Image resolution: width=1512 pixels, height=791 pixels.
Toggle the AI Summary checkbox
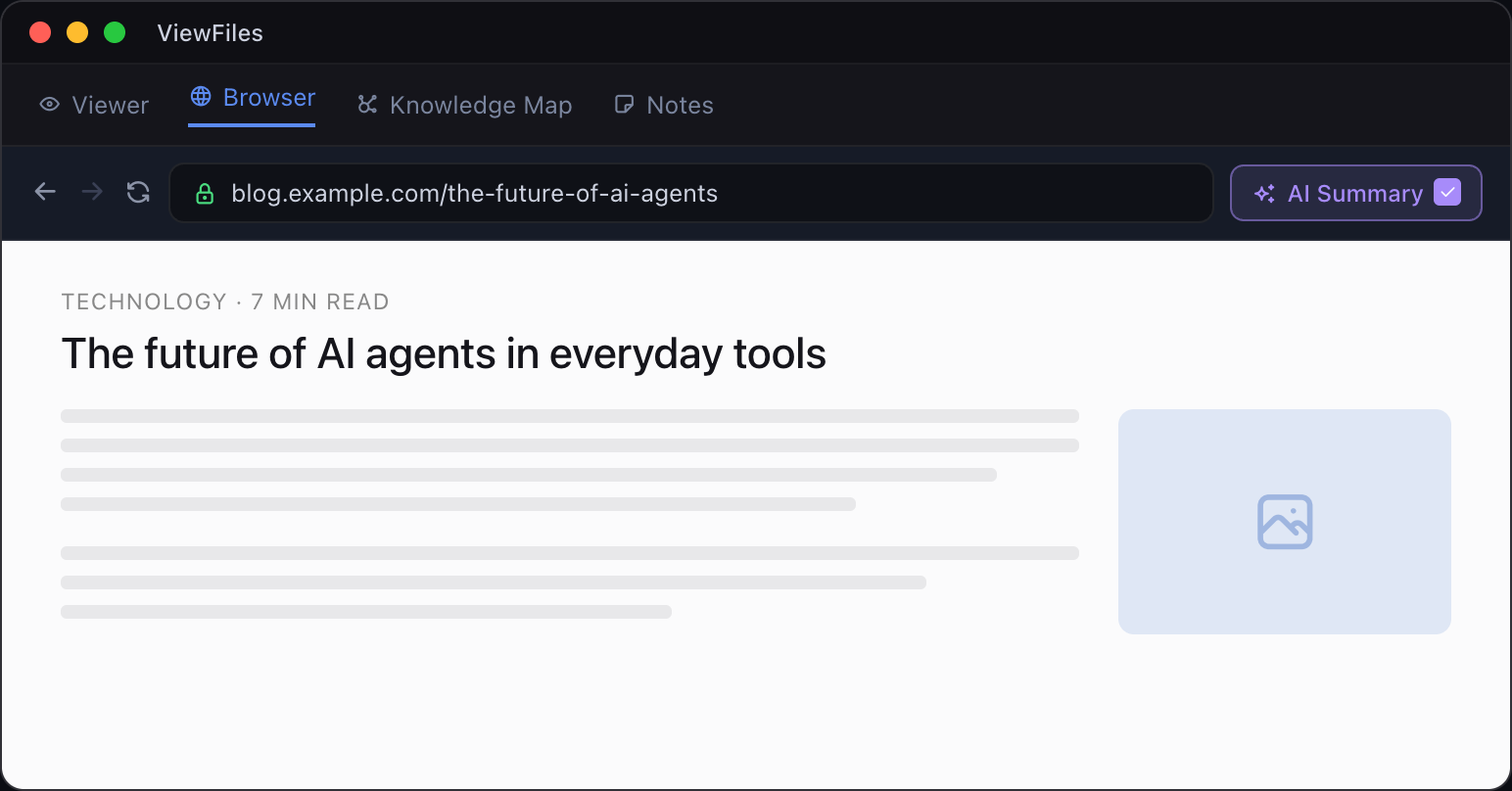click(1447, 192)
